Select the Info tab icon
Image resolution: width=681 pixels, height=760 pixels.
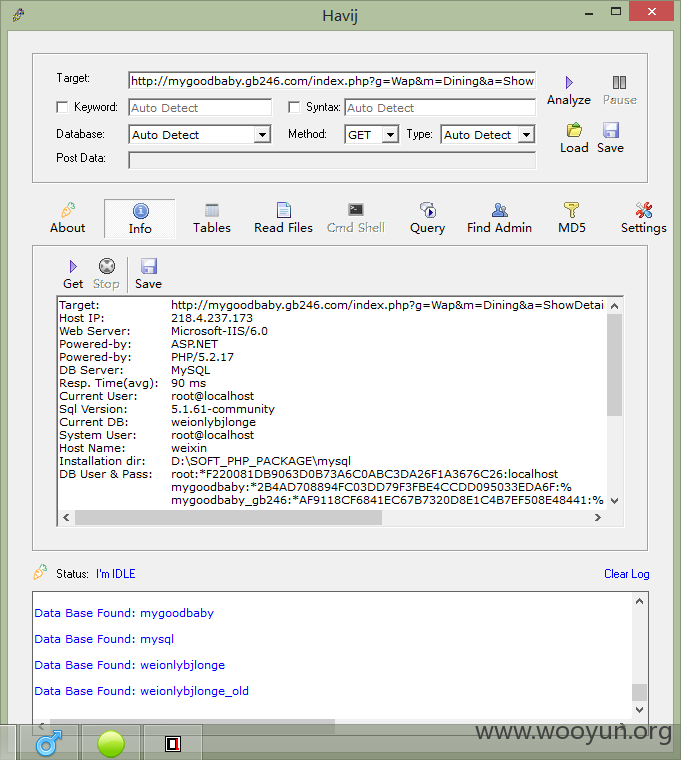tap(141, 211)
